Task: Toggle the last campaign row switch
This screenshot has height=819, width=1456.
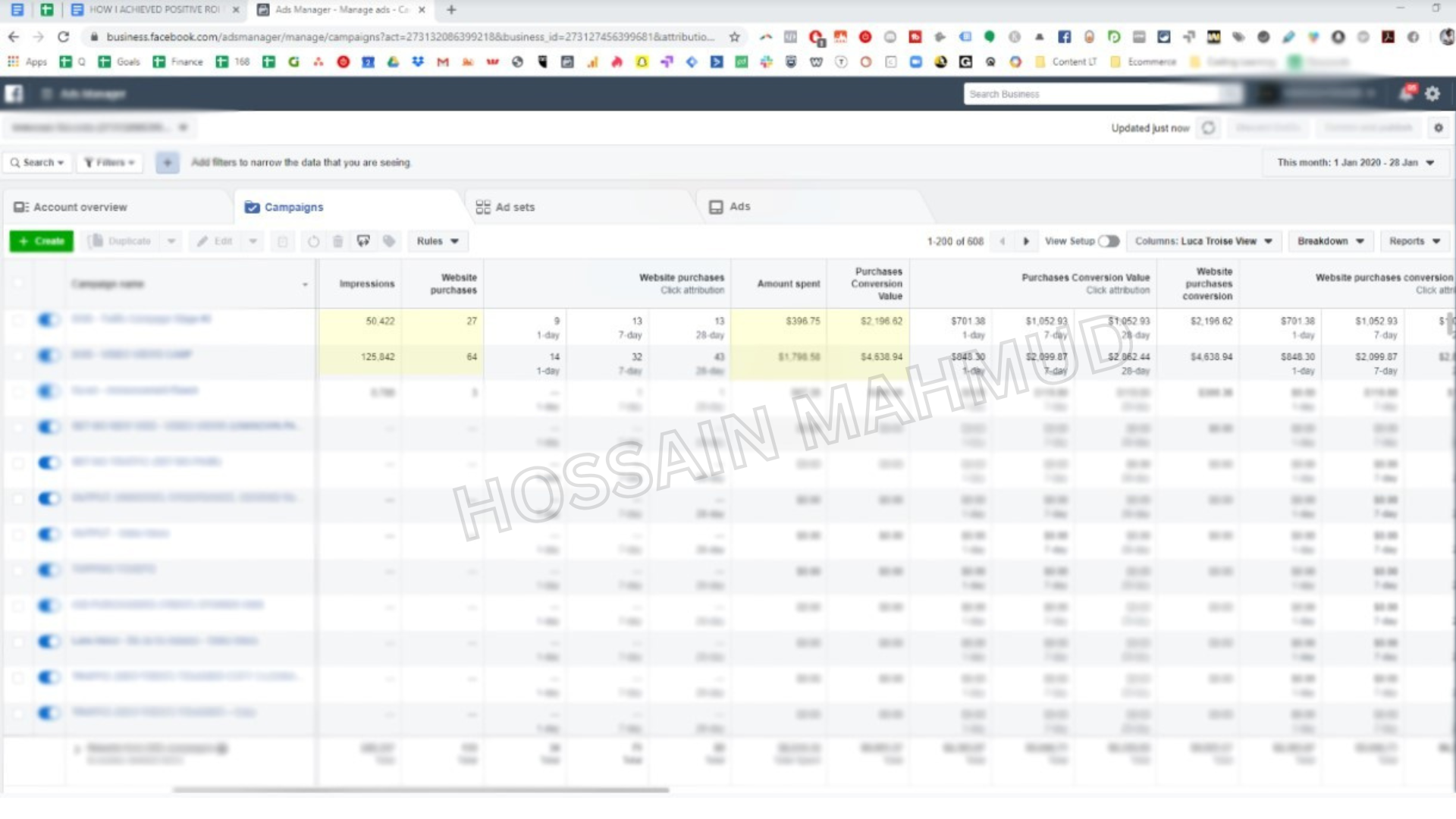Action: tap(49, 713)
